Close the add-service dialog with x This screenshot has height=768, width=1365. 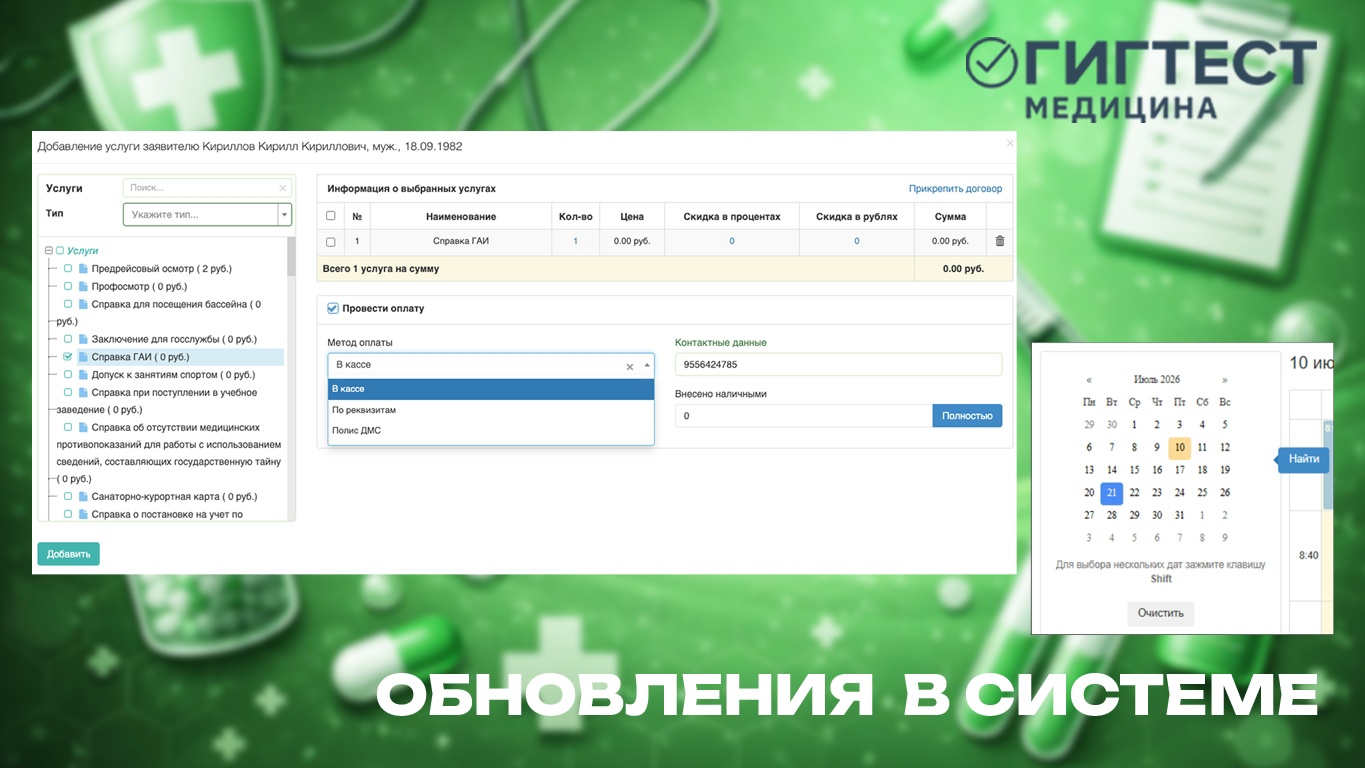[x=1010, y=143]
